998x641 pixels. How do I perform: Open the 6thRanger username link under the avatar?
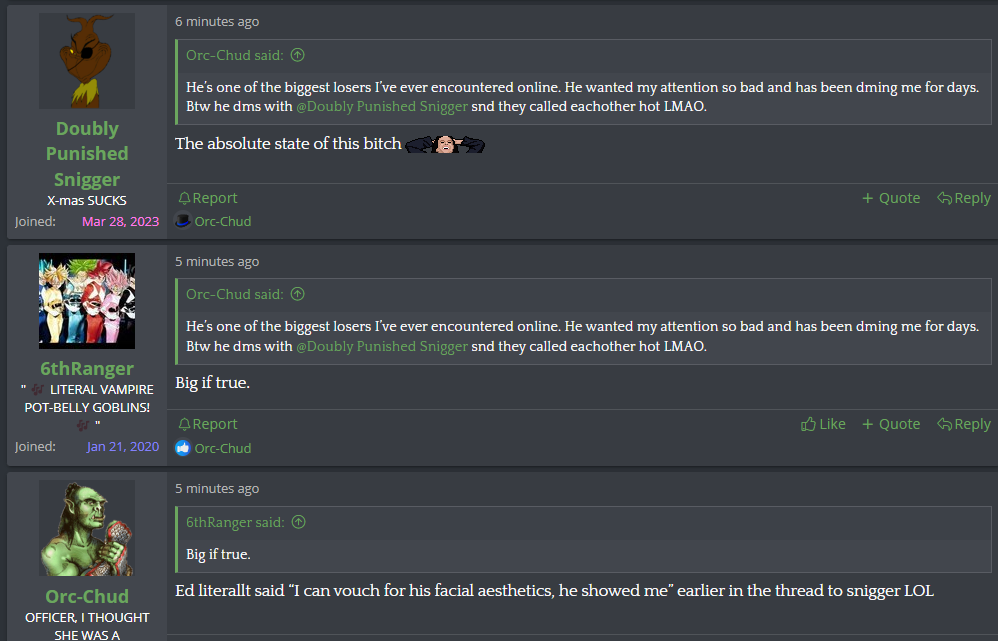(x=87, y=368)
